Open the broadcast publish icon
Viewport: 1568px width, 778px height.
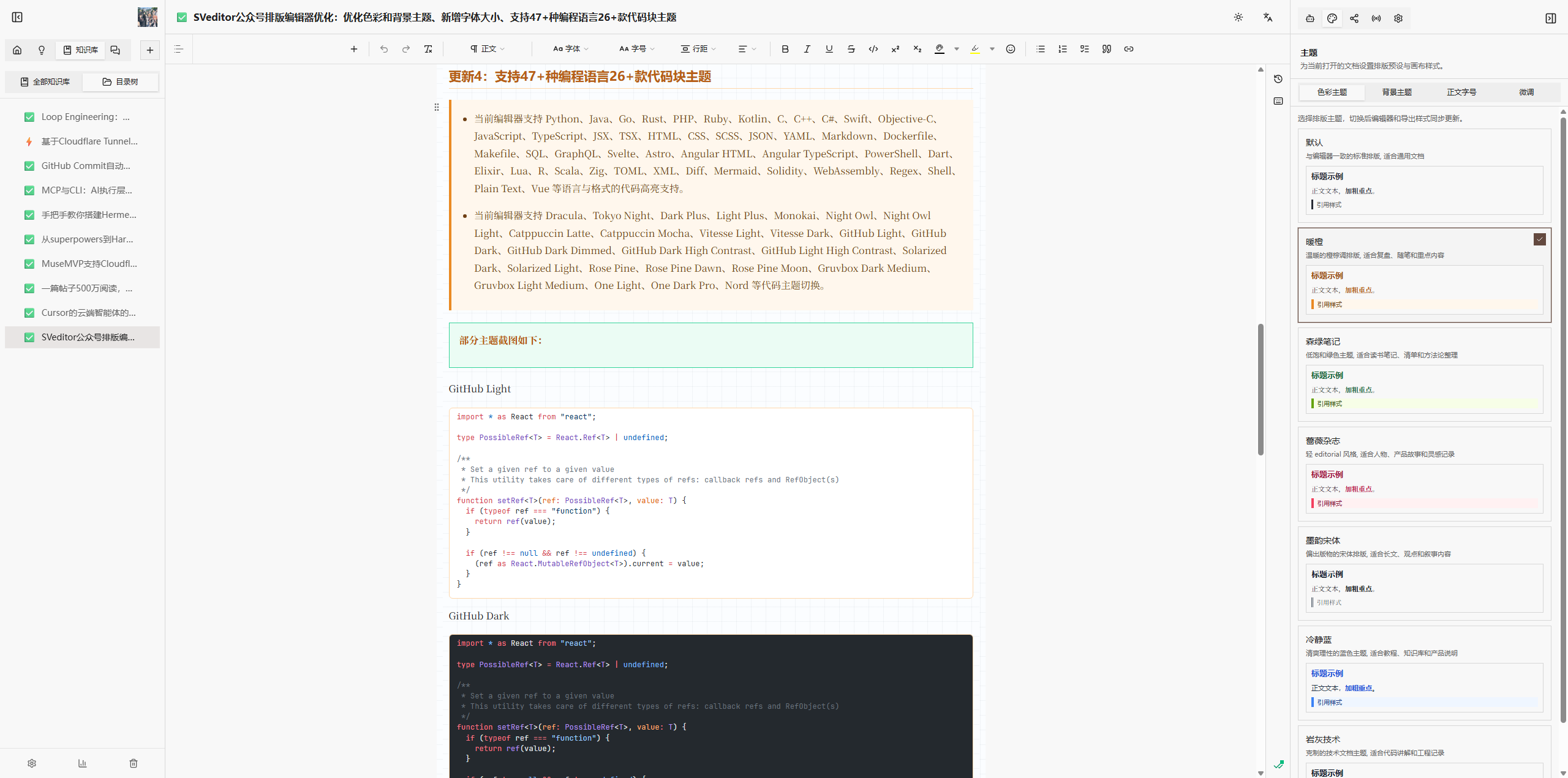coord(1376,18)
